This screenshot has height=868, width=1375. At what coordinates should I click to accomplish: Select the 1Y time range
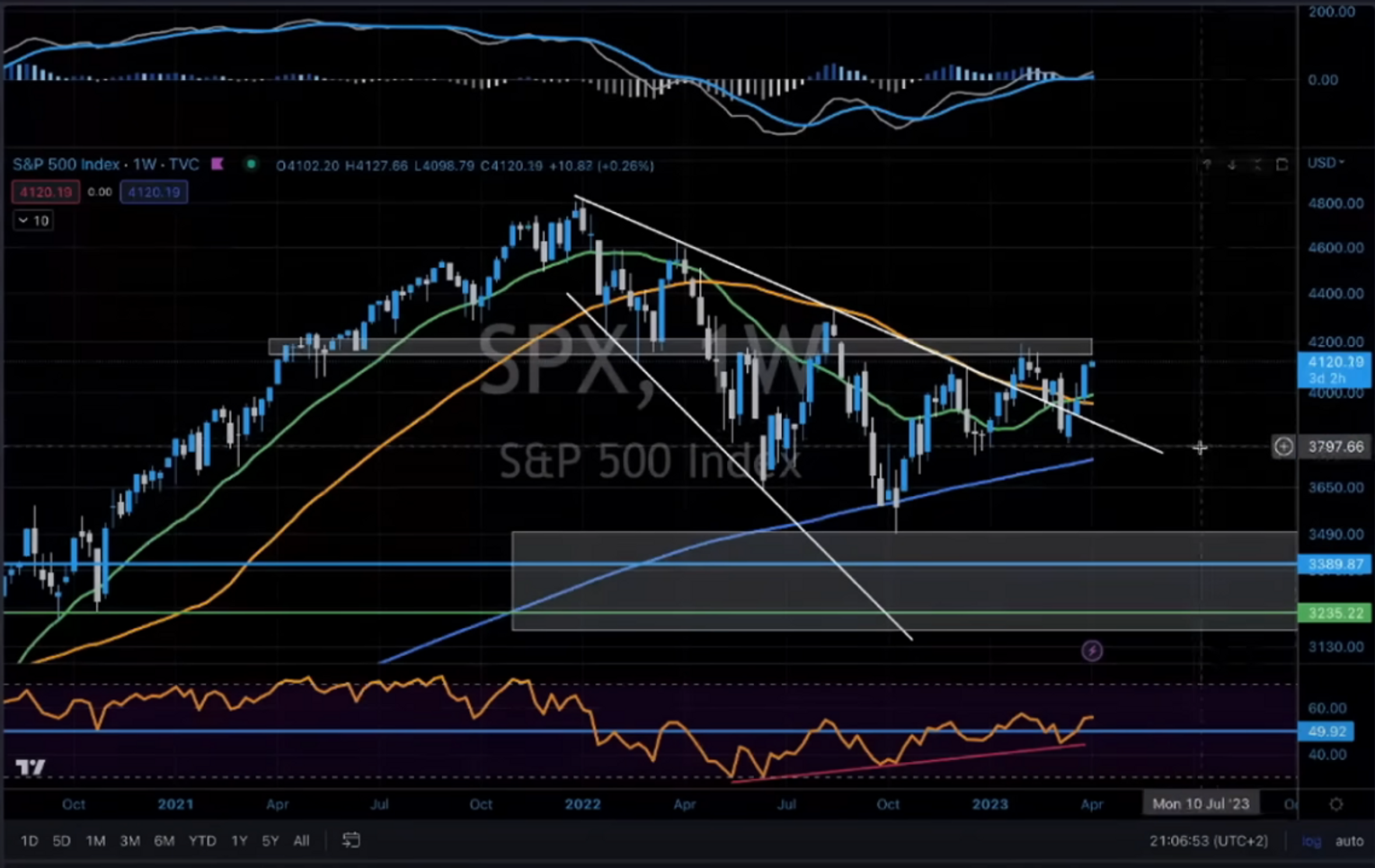[x=239, y=841]
